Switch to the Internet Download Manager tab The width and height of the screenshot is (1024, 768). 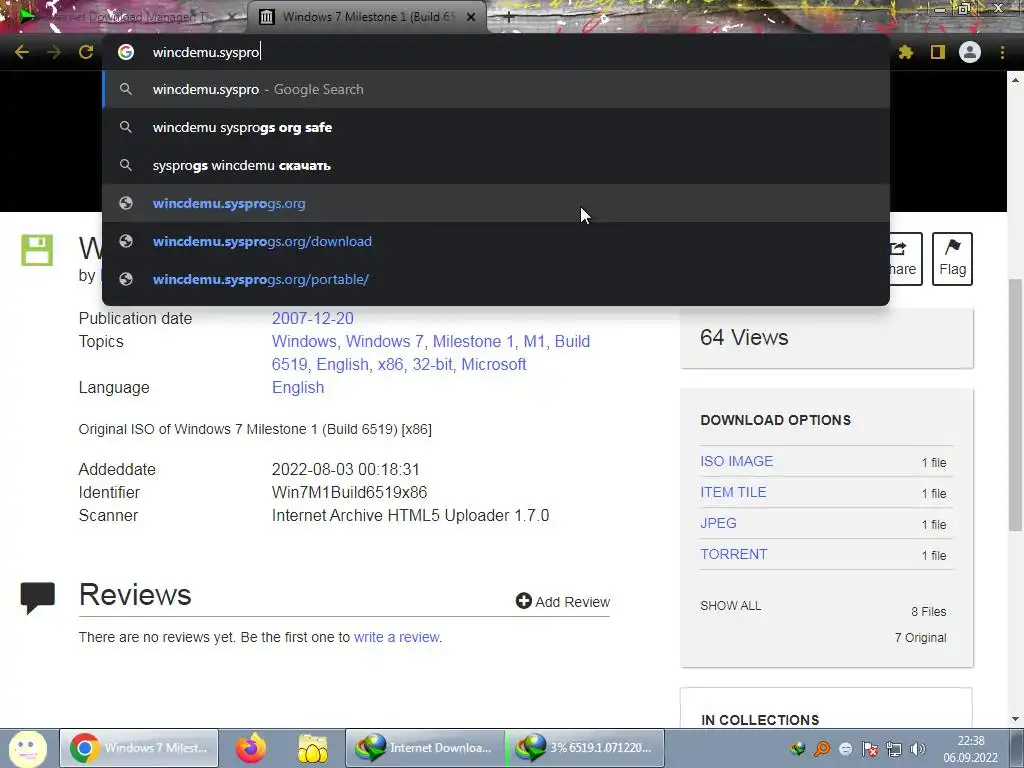coord(124,17)
